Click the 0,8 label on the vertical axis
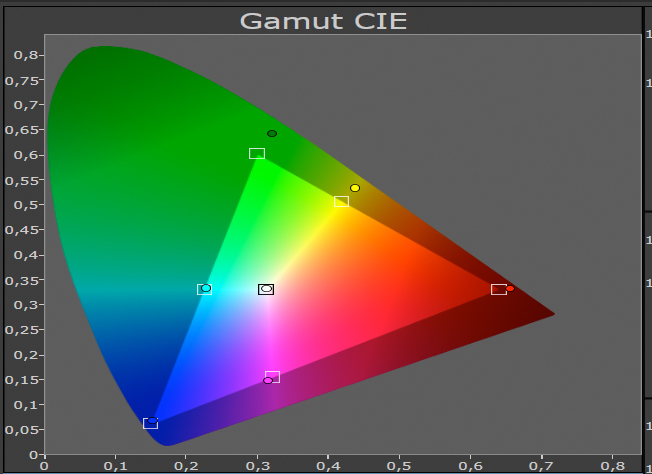The width and height of the screenshot is (652, 474). pos(26,55)
